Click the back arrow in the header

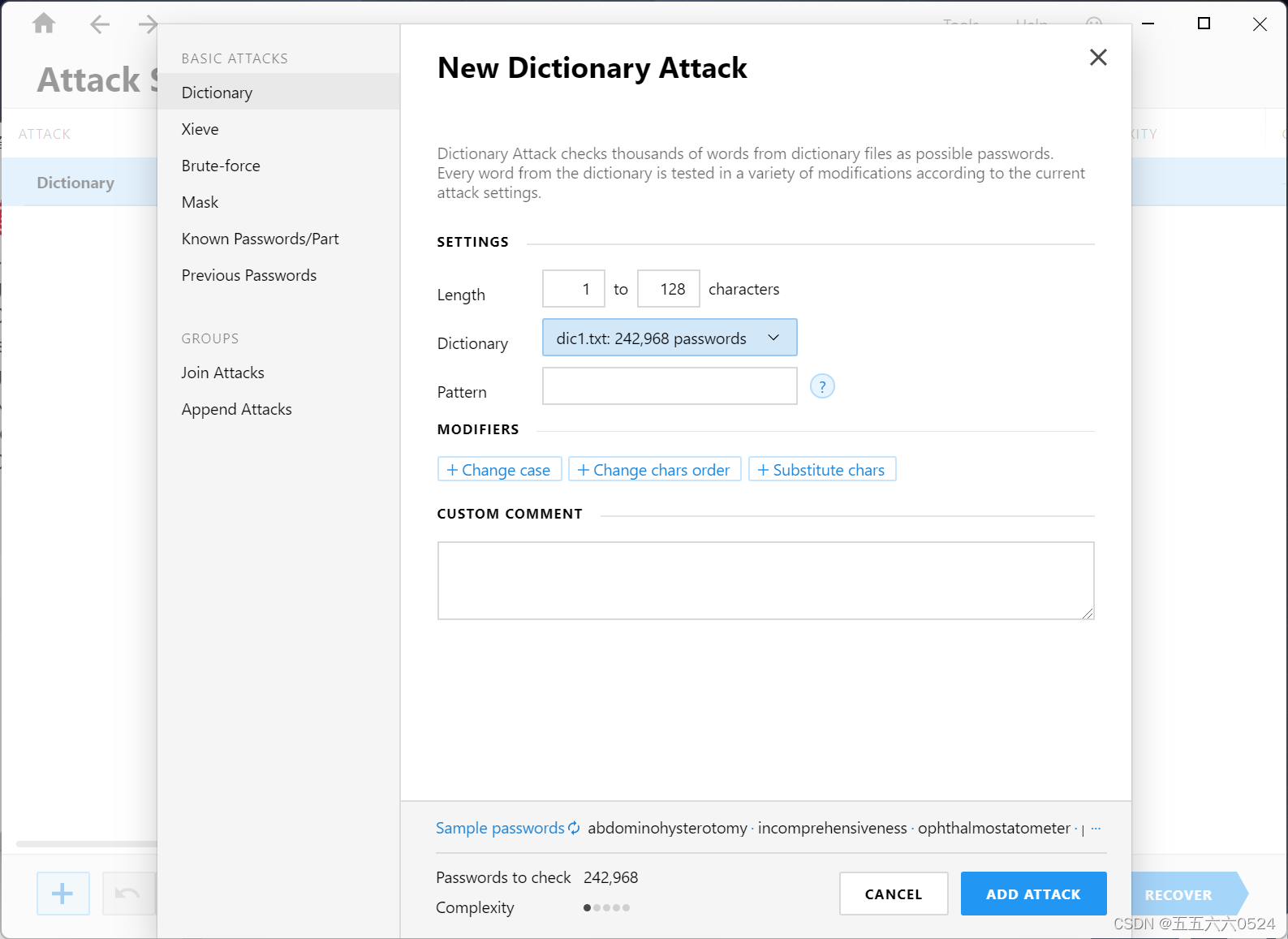click(100, 24)
